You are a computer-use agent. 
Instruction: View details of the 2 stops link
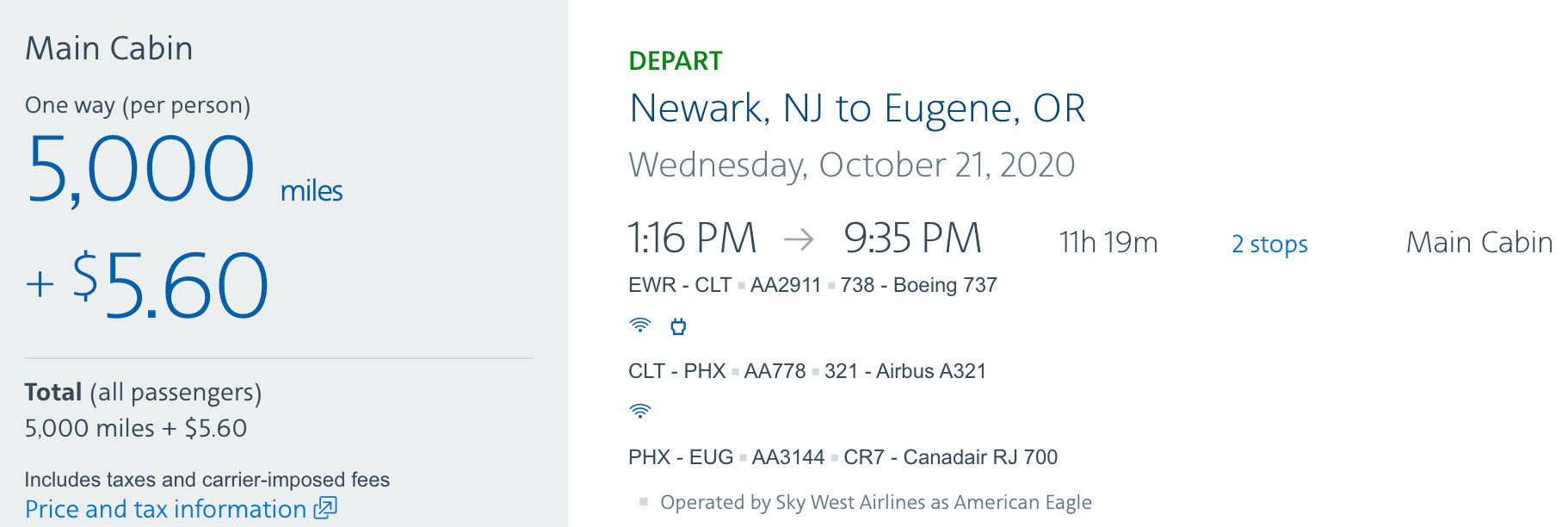tap(1269, 244)
